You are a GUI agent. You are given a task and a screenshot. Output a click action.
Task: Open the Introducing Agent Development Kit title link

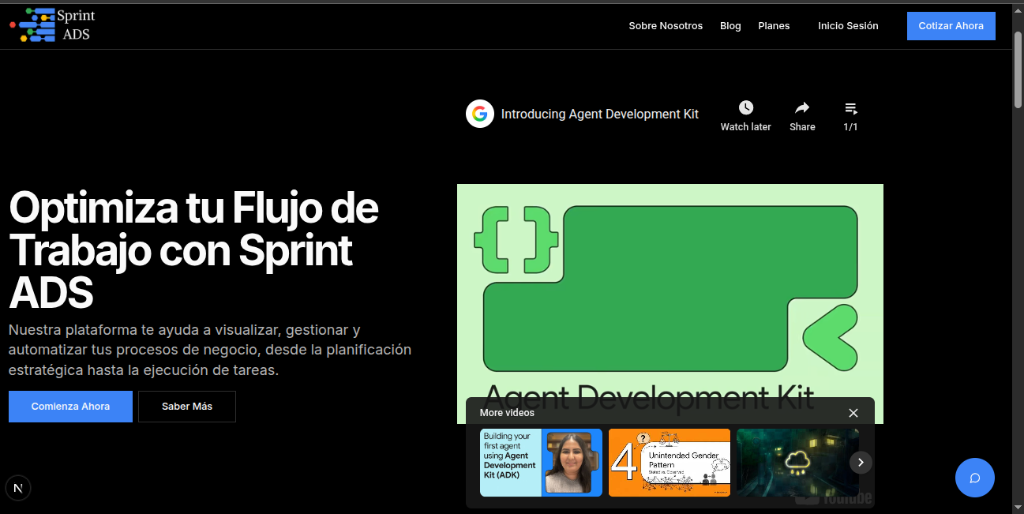click(x=600, y=114)
